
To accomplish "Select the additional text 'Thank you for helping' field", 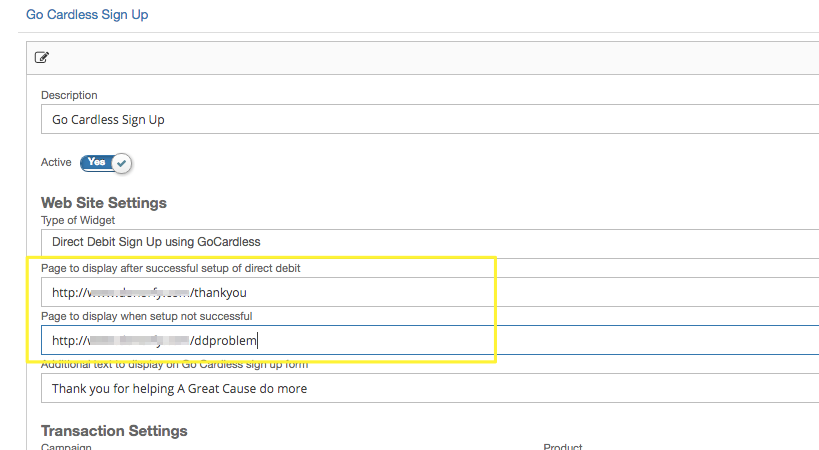I will click(x=430, y=388).
